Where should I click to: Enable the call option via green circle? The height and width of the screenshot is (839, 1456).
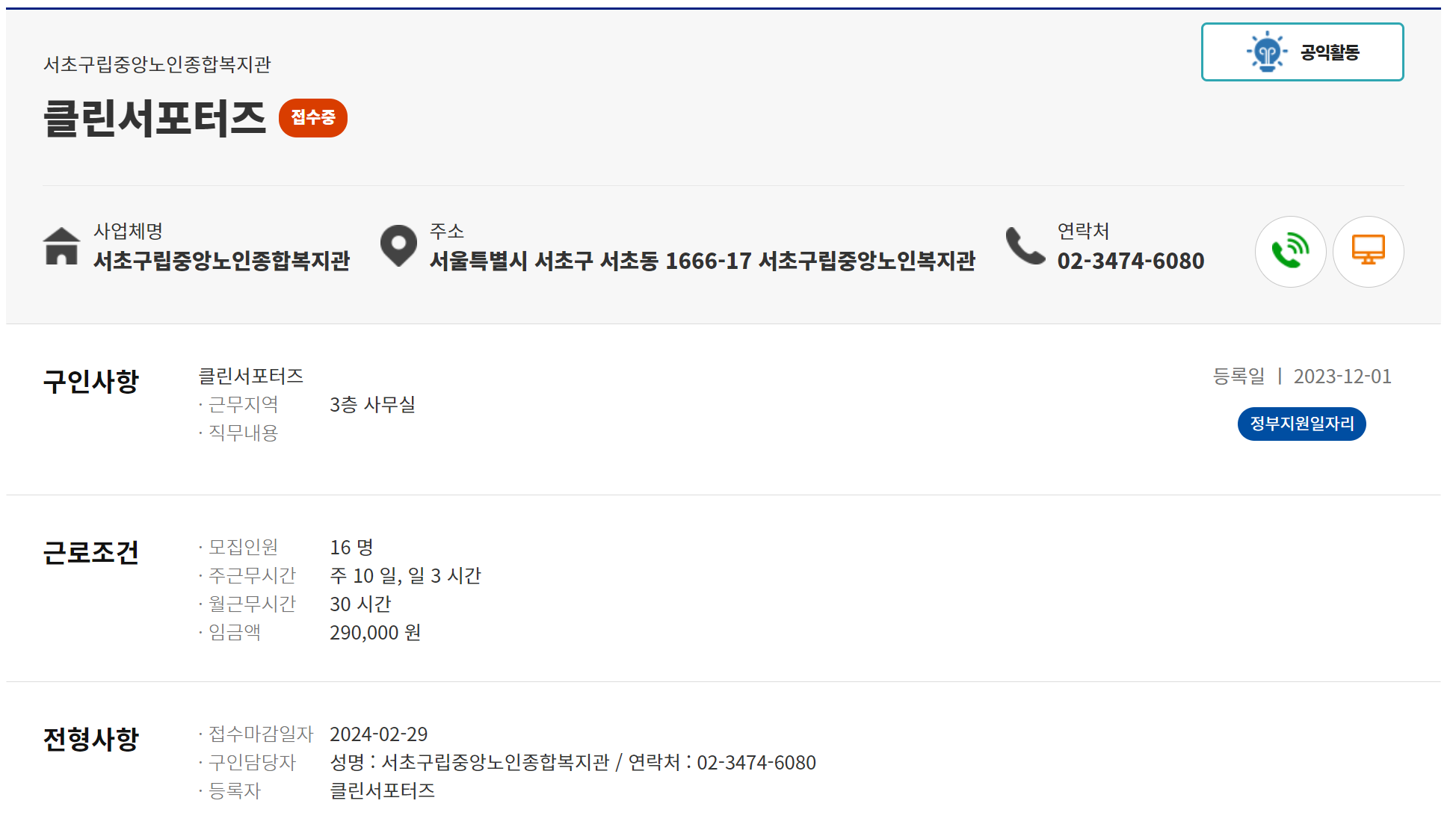(x=1291, y=252)
